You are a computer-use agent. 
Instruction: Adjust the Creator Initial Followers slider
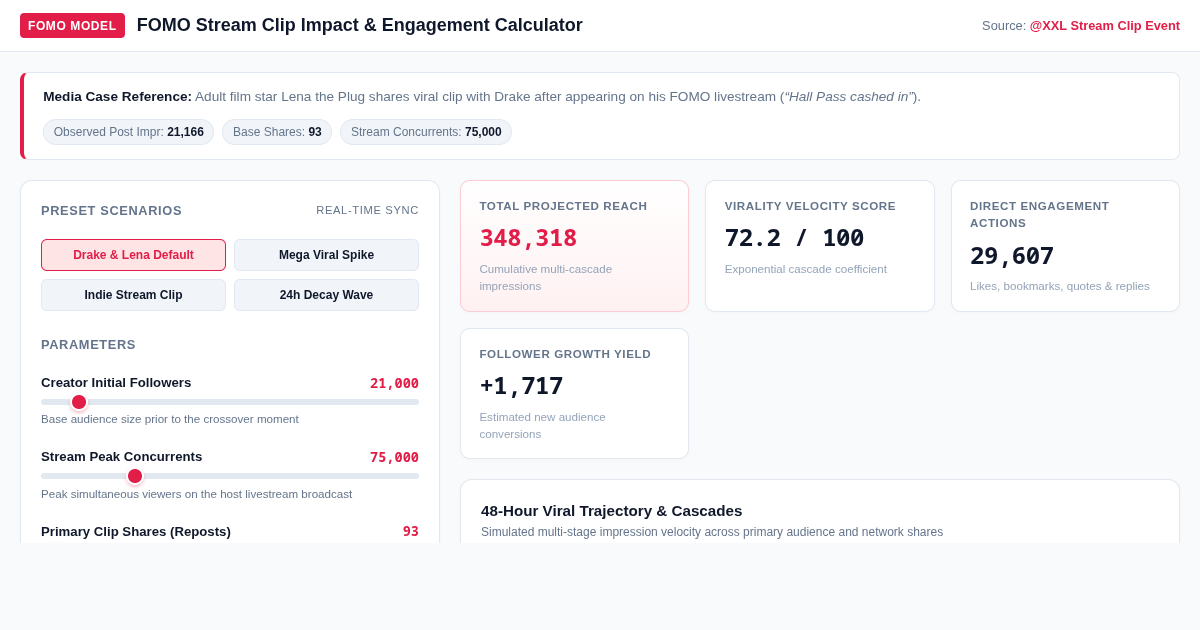click(230, 402)
